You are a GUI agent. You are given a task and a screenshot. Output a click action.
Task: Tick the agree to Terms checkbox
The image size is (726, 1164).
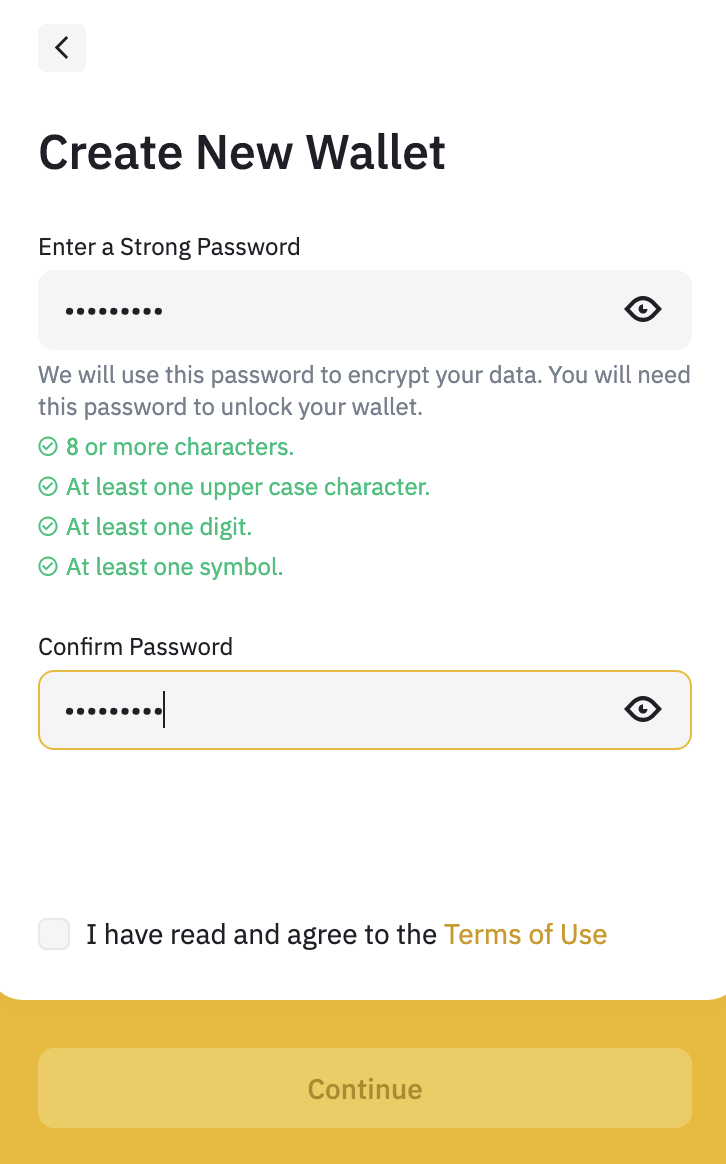tap(54, 934)
